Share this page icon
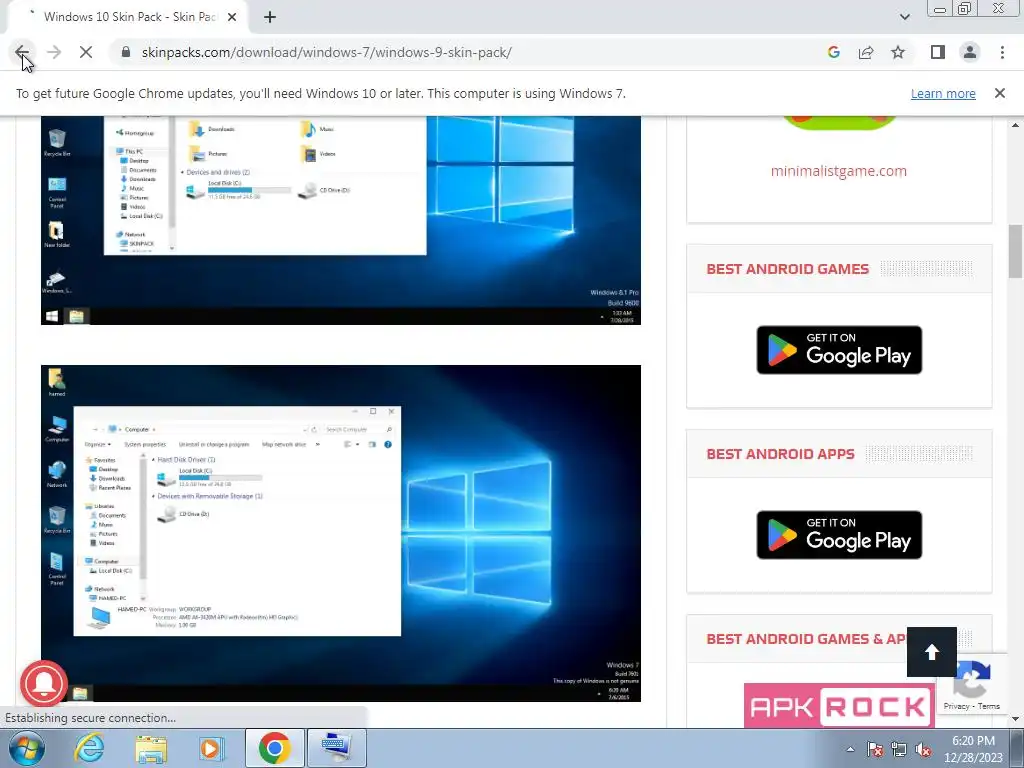Image resolution: width=1024 pixels, height=768 pixels. pyautogui.click(x=866, y=52)
